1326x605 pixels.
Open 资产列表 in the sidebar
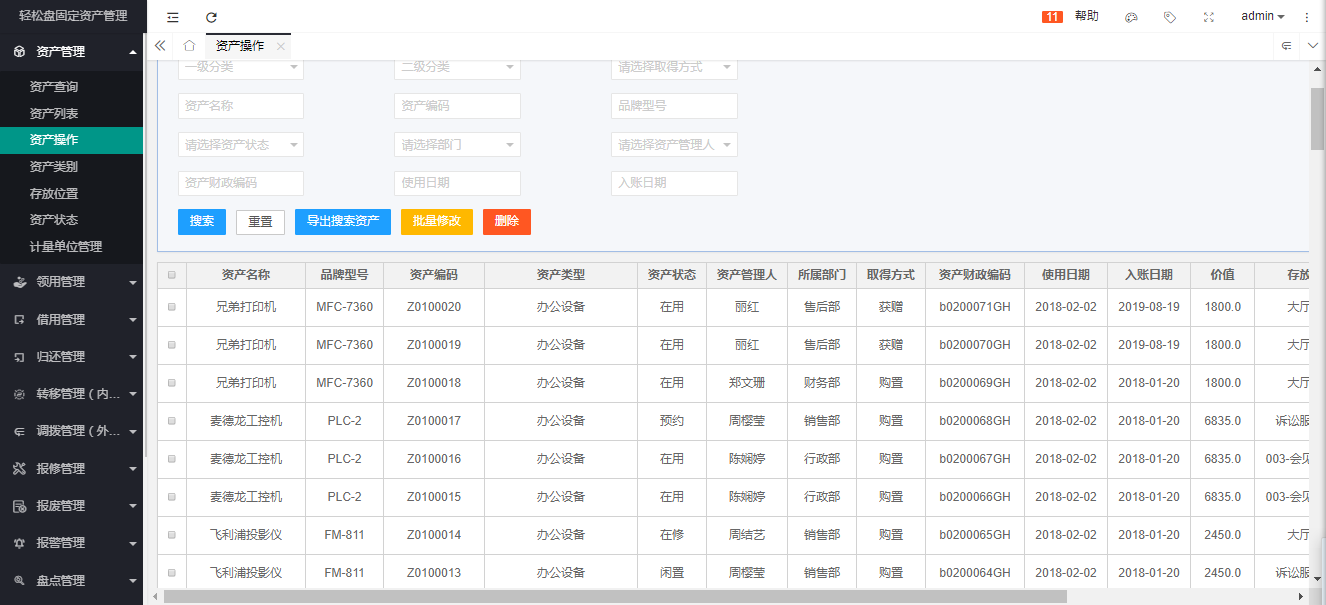click(54, 114)
